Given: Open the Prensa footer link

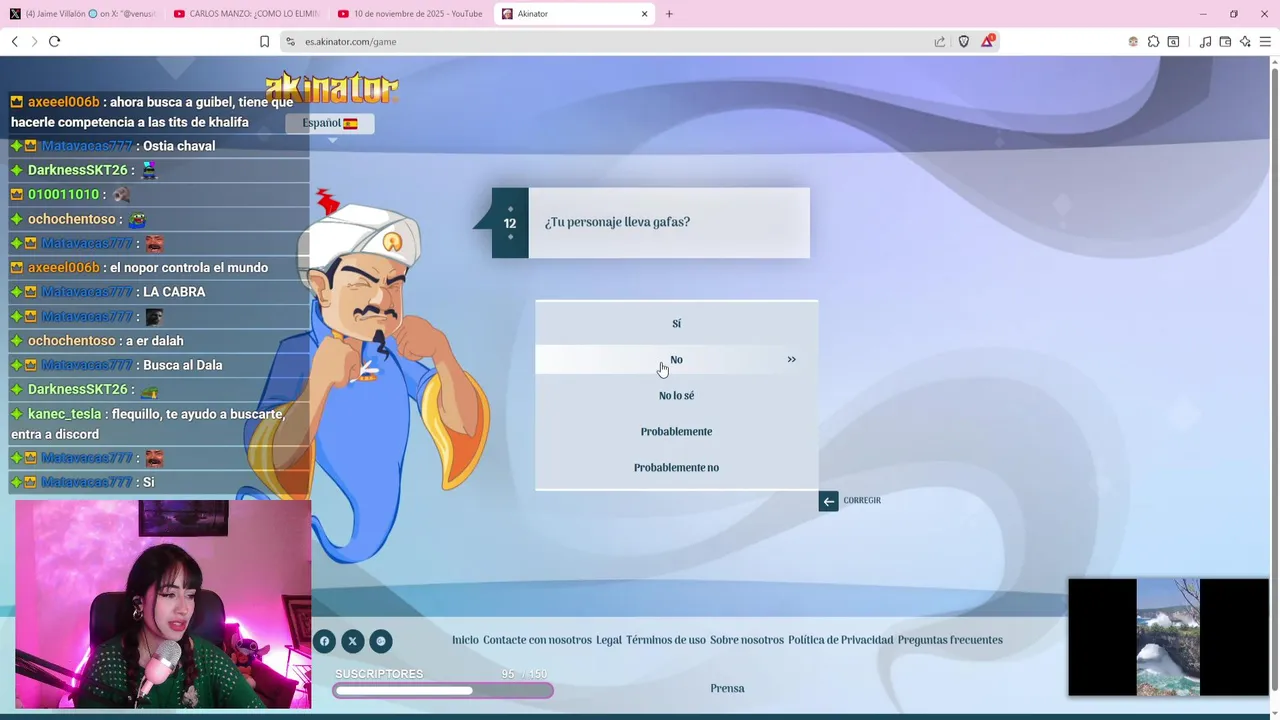Looking at the screenshot, I should pos(727,688).
